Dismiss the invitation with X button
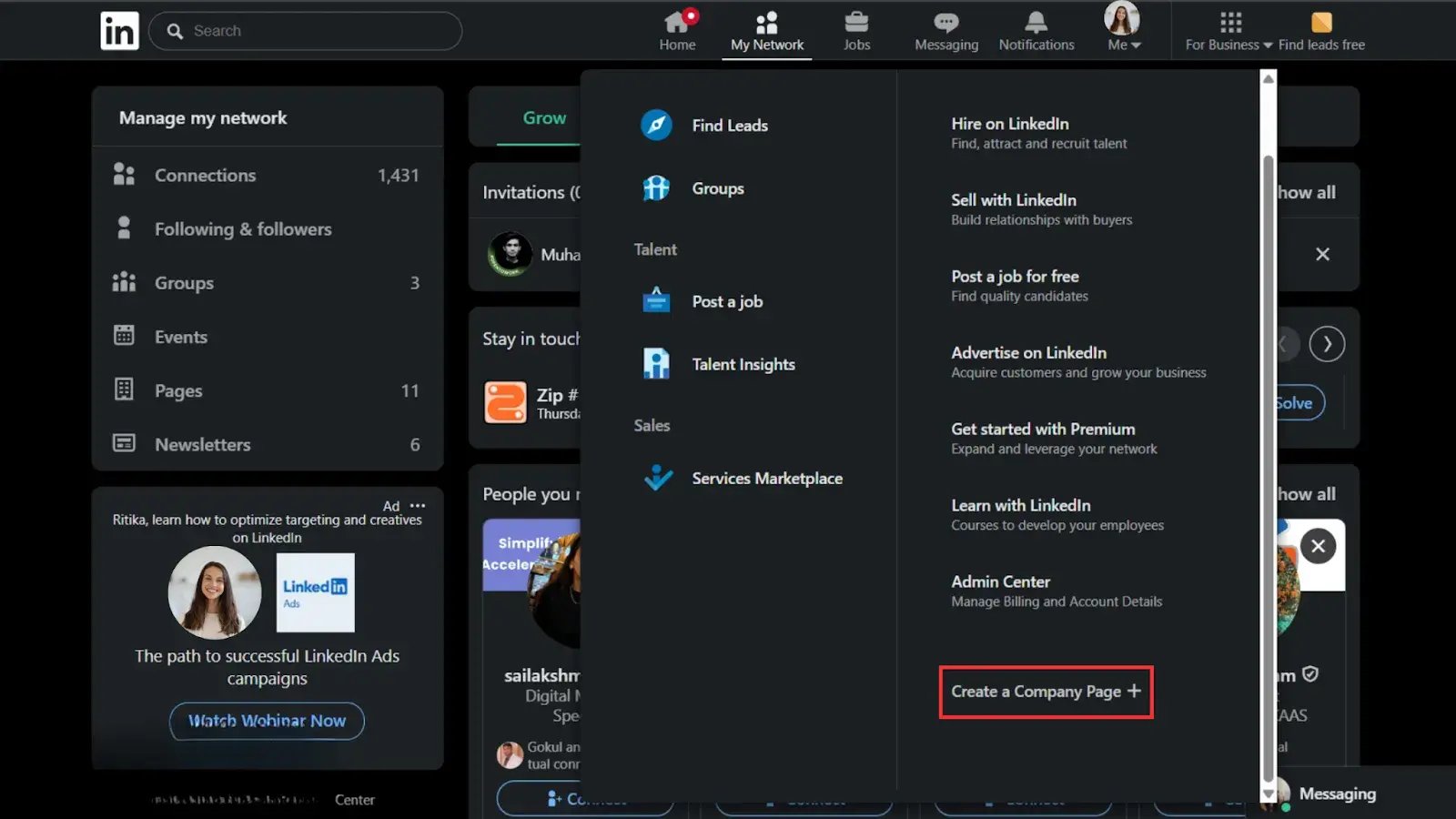The height and width of the screenshot is (819, 1456). [1322, 254]
